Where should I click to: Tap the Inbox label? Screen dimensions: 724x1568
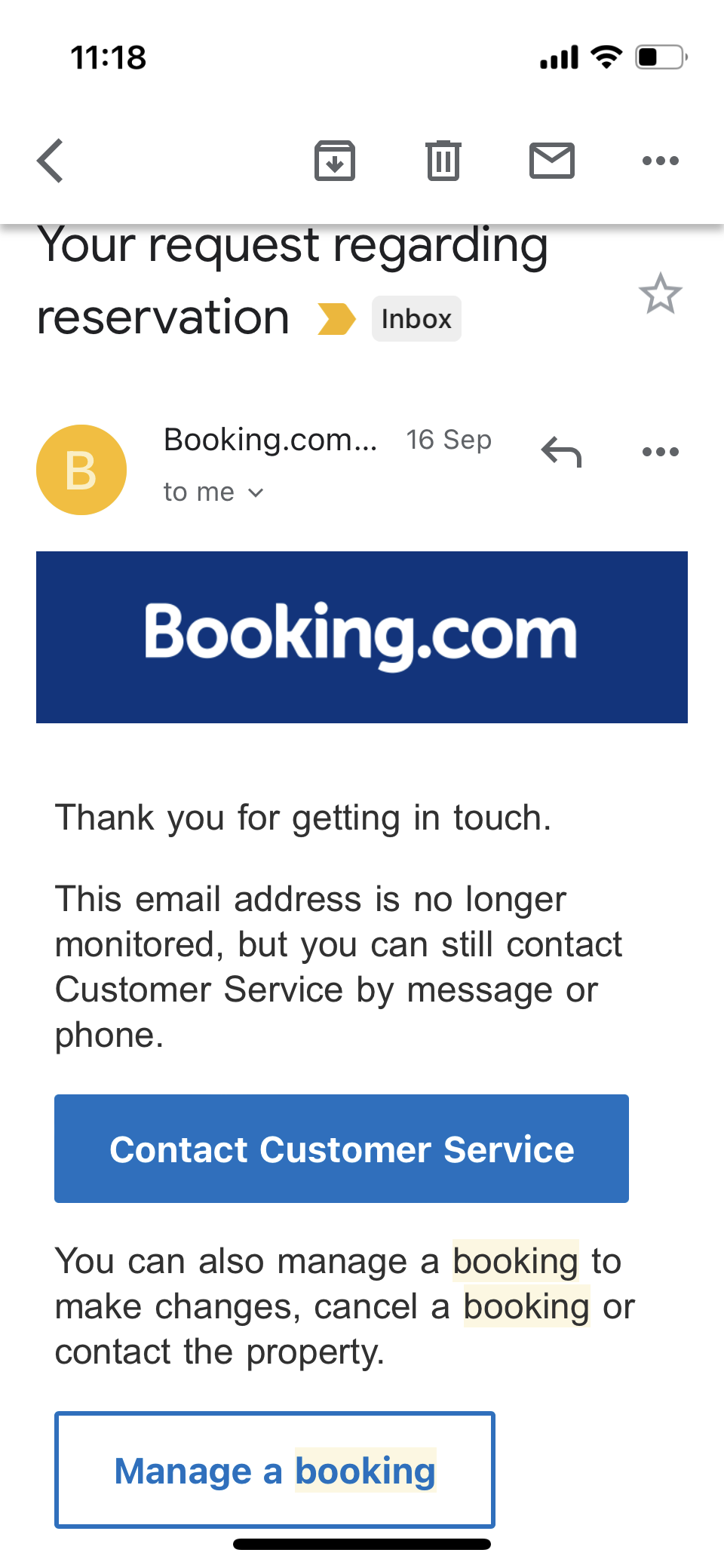416,318
